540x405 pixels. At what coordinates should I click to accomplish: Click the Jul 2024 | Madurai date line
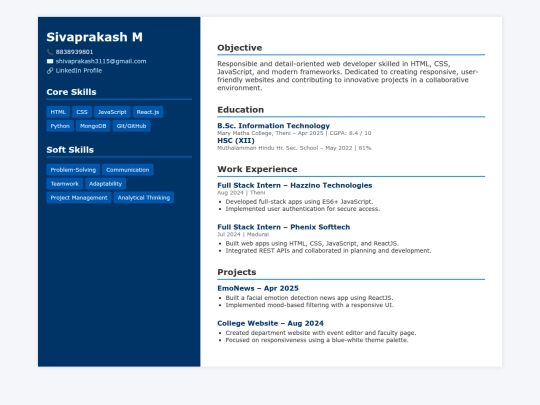click(243, 234)
